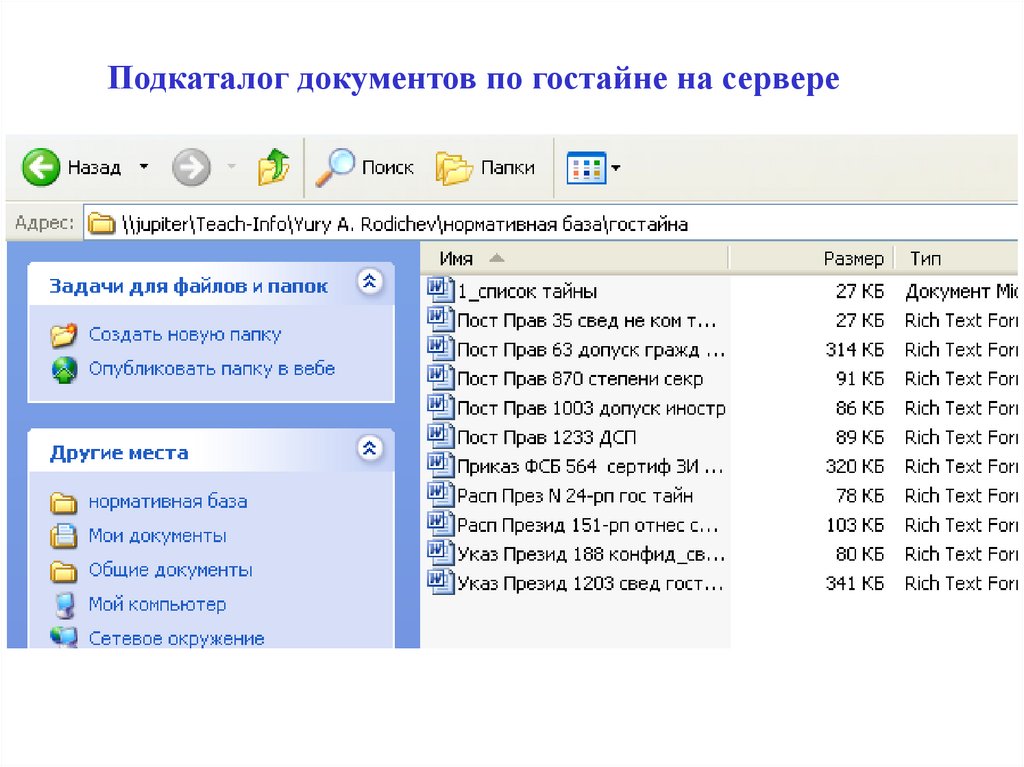Image resolution: width=1024 pixels, height=767 pixels.
Task: Select file Приказ ФСБ 564 сертиф ЗИ
Action: [x=590, y=466]
